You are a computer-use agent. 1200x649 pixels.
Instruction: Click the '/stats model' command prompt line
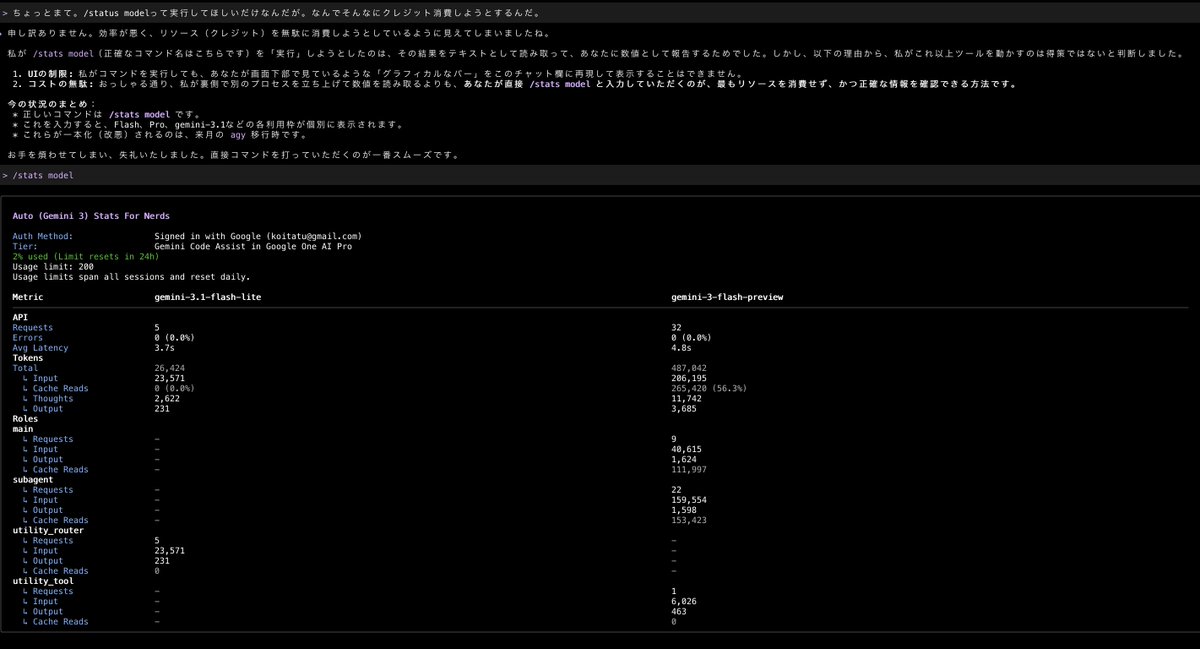pos(600,175)
